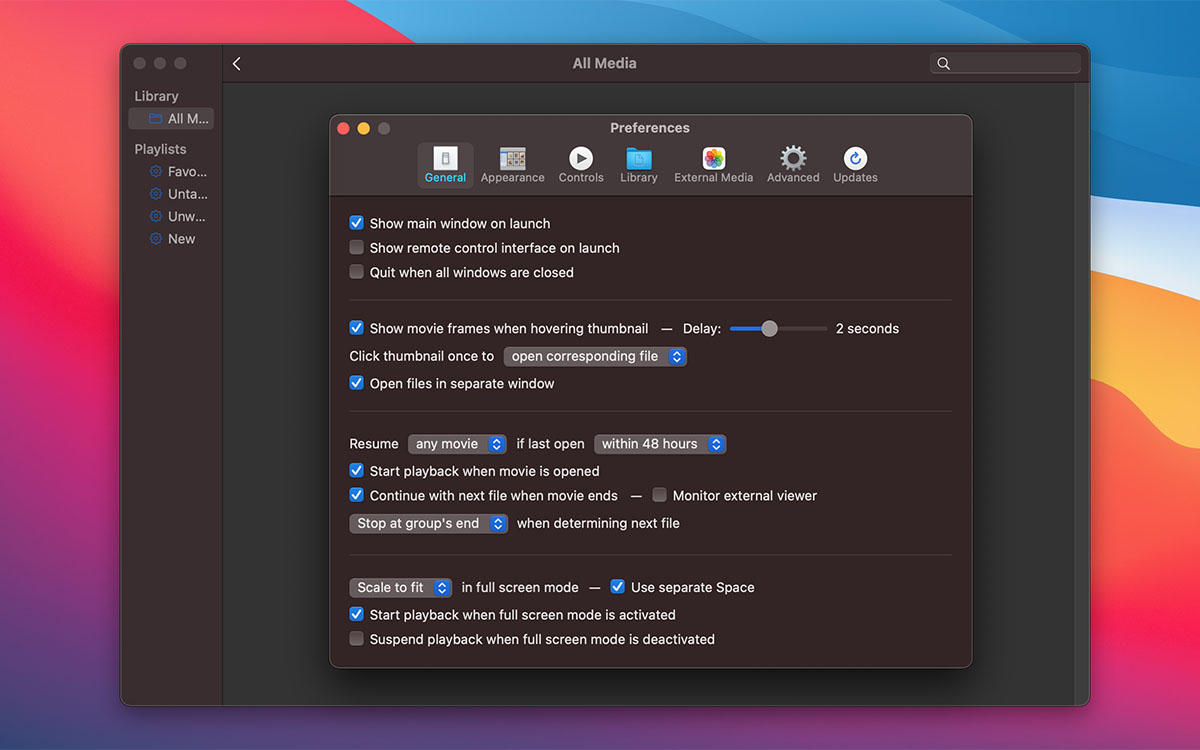1200x750 pixels.
Task: Click the 'All Media' main window title
Action: 604,63
